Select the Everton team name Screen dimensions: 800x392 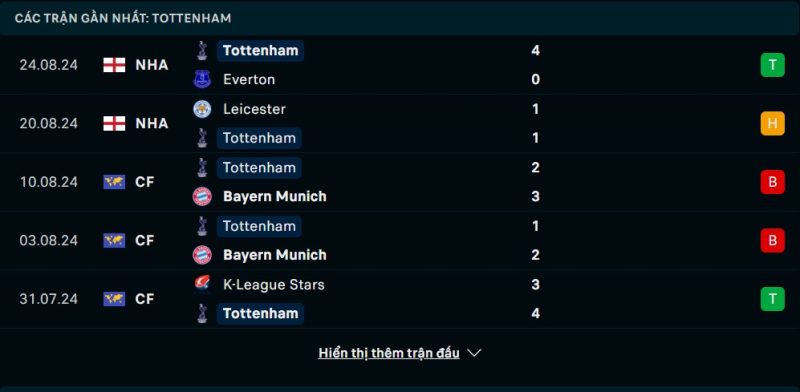pos(249,80)
